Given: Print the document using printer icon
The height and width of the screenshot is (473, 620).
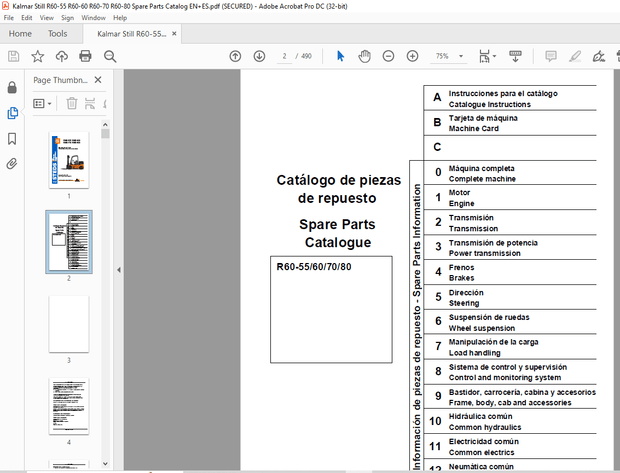Looking at the screenshot, I should 85,56.
